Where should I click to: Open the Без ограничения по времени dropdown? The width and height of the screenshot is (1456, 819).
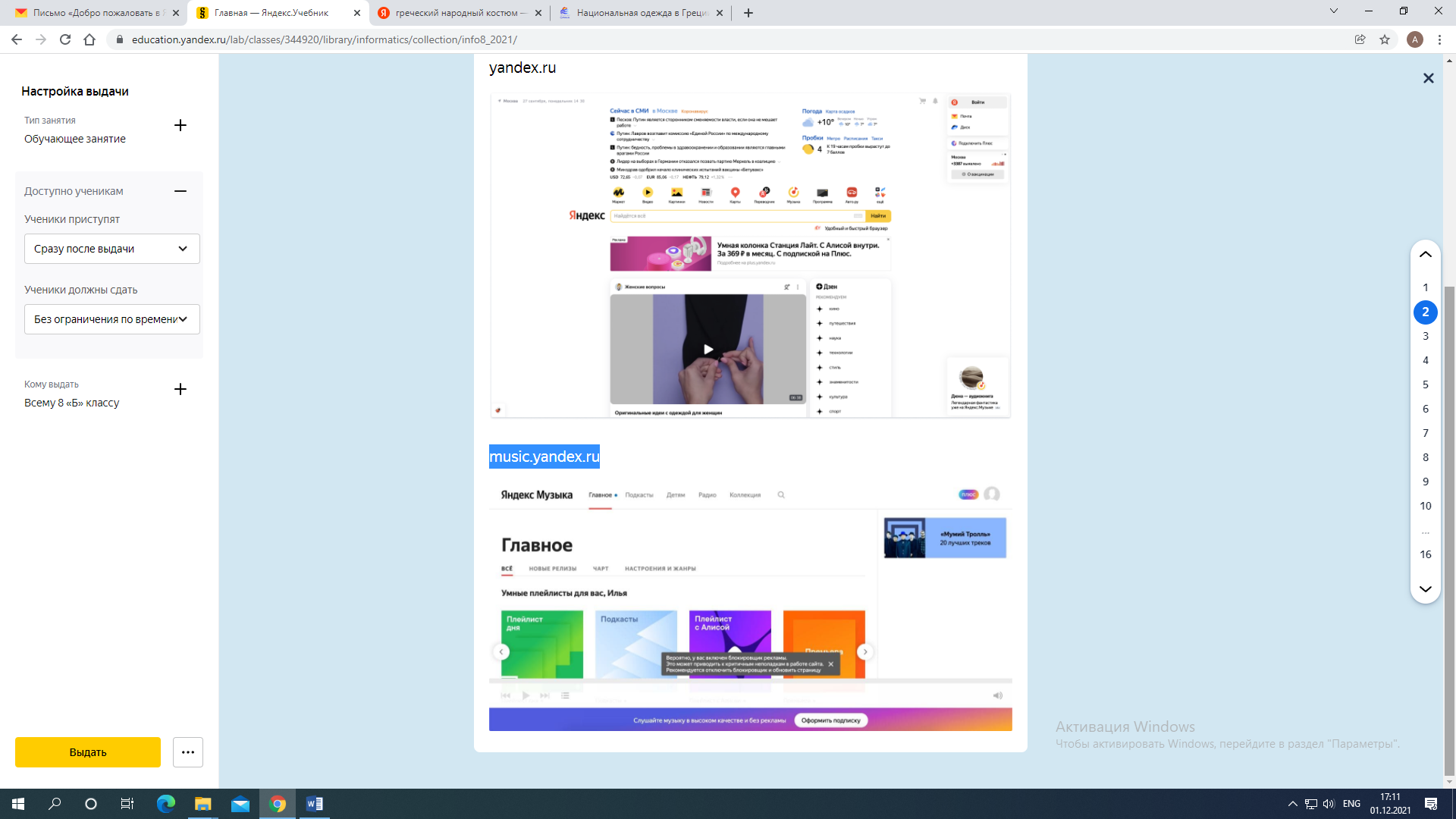pyautogui.click(x=112, y=319)
